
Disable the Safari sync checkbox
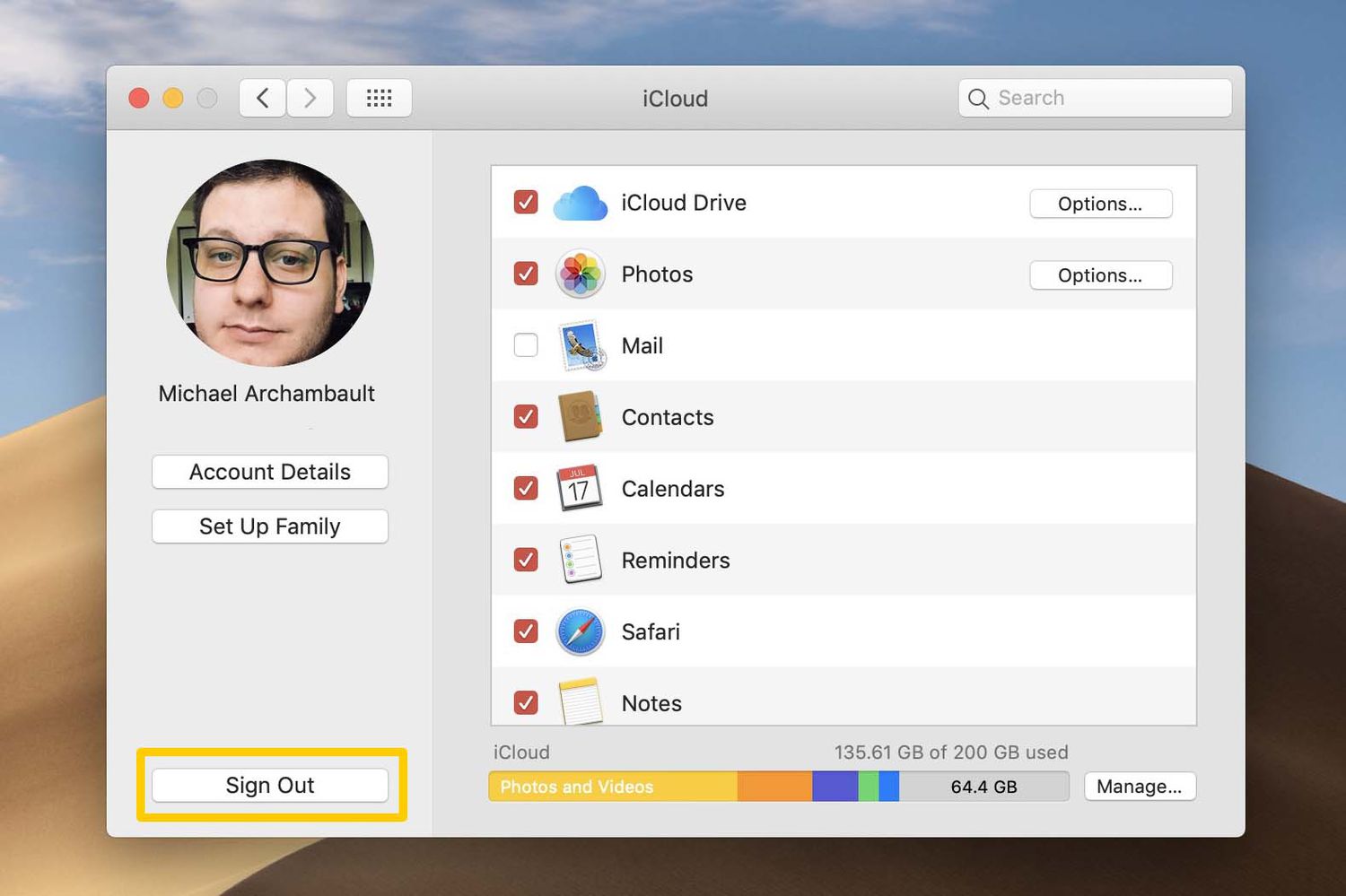pyautogui.click(x=526, y=631)
